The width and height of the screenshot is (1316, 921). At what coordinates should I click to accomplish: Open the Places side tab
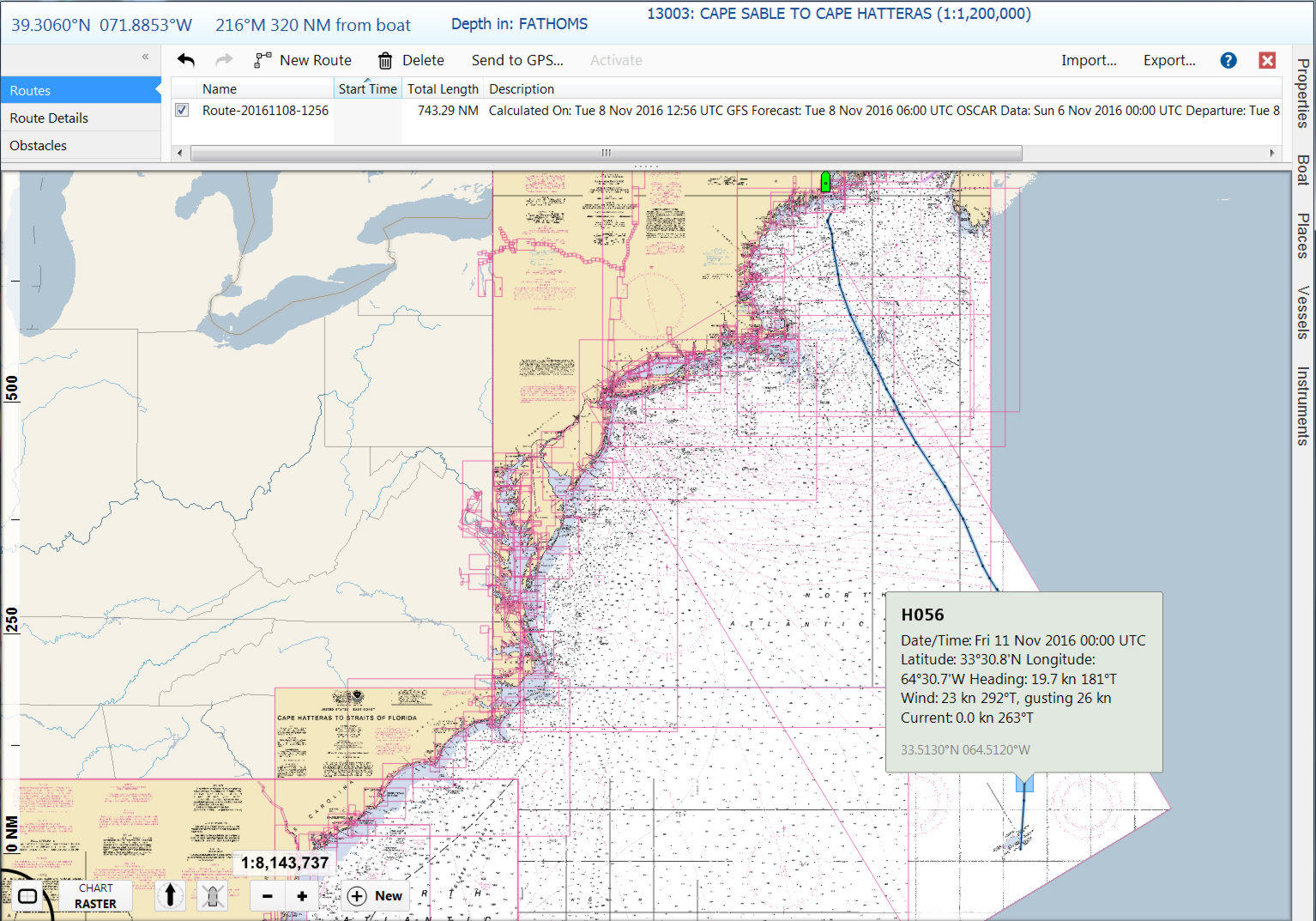[1303, 236]
